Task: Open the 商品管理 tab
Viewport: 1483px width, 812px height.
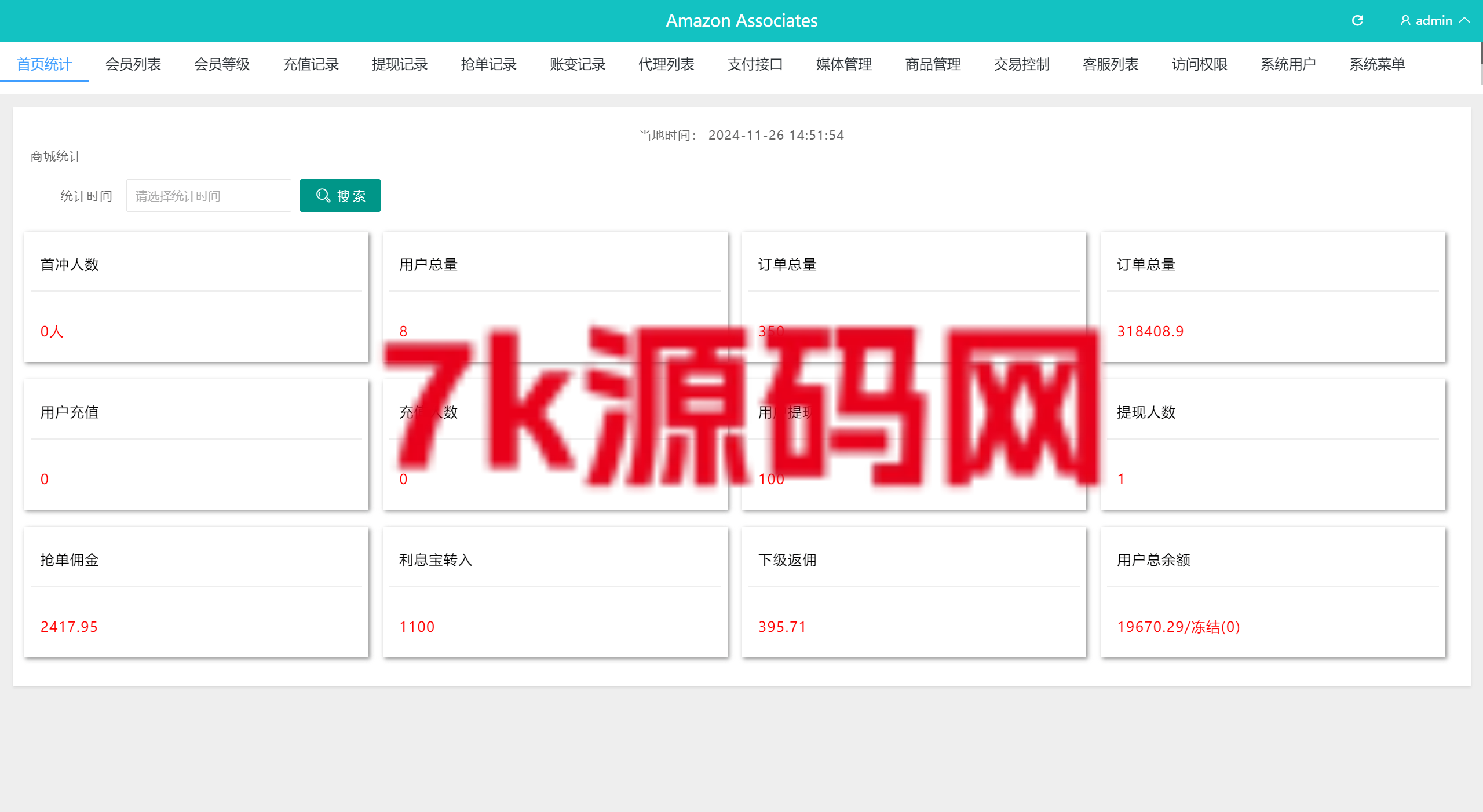Action: [x=933, y=64]
